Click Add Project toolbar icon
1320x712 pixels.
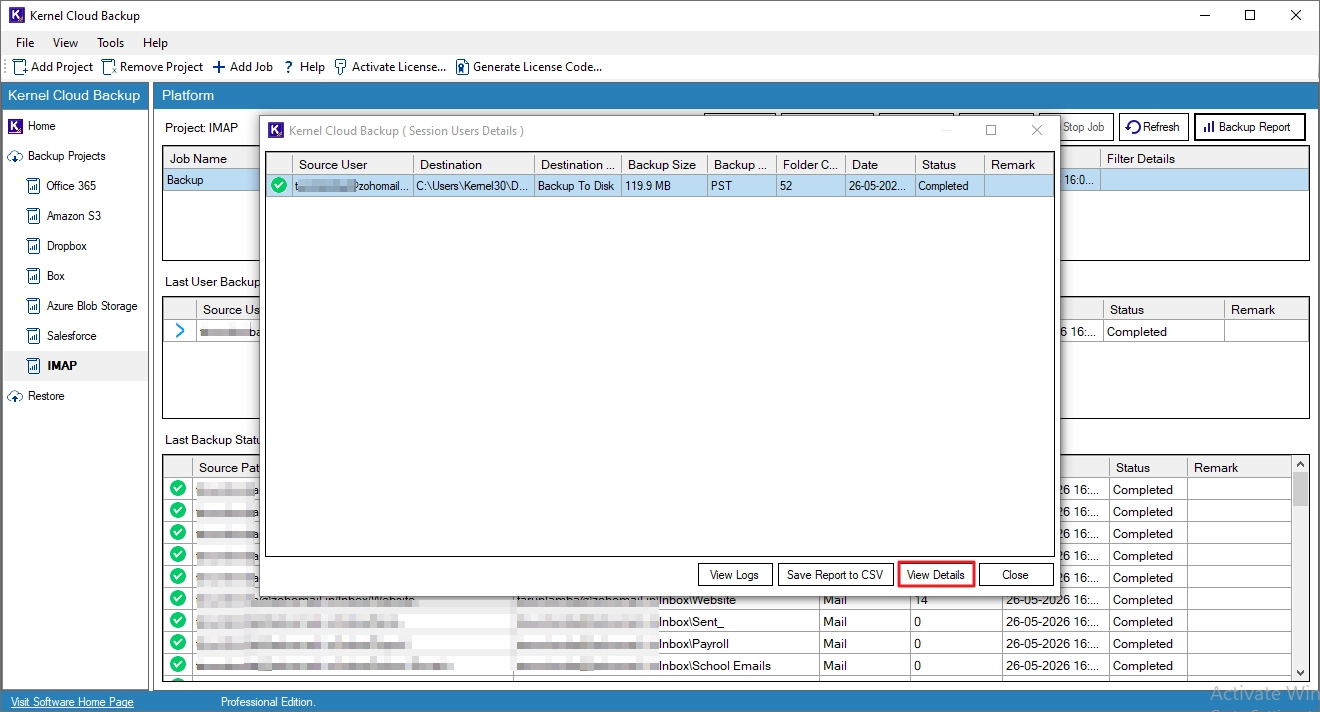tap(20, 67)
